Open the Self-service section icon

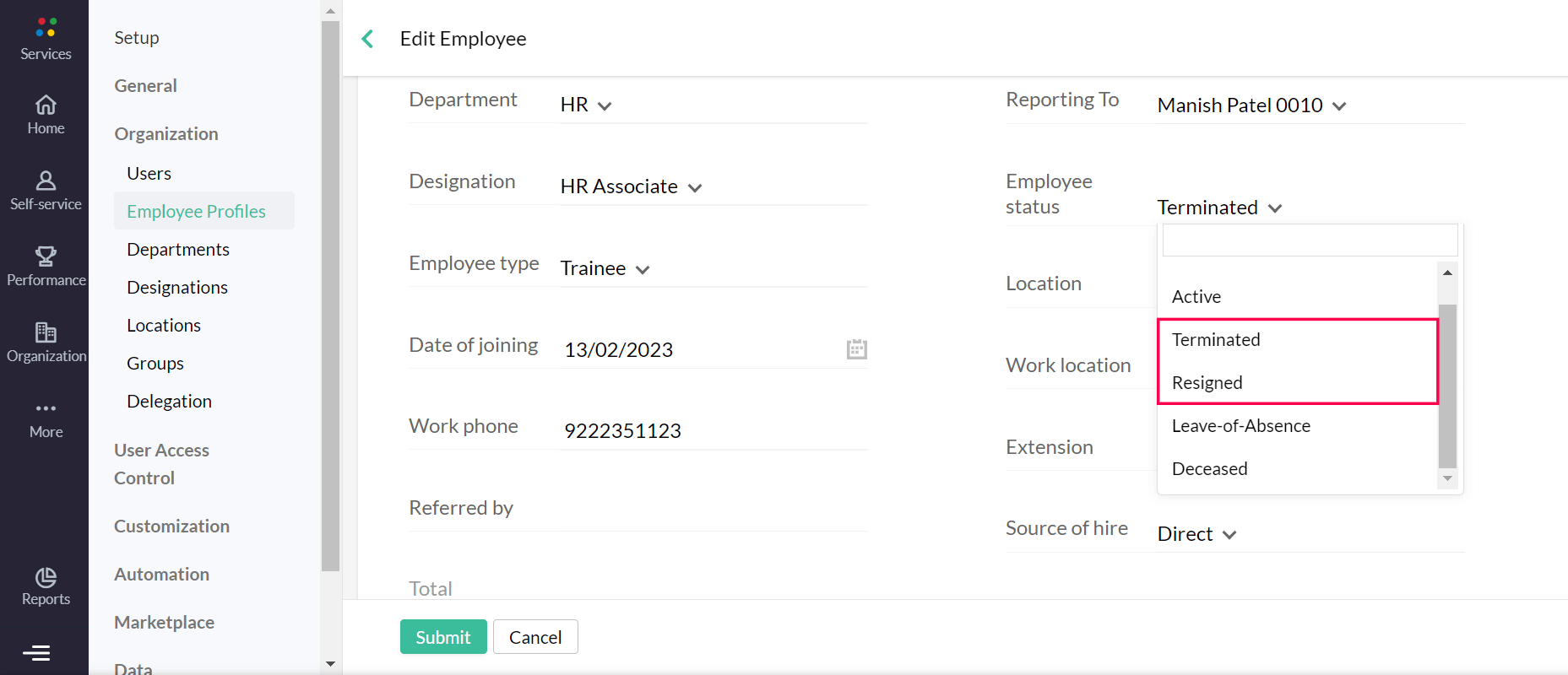click(46, 181)
